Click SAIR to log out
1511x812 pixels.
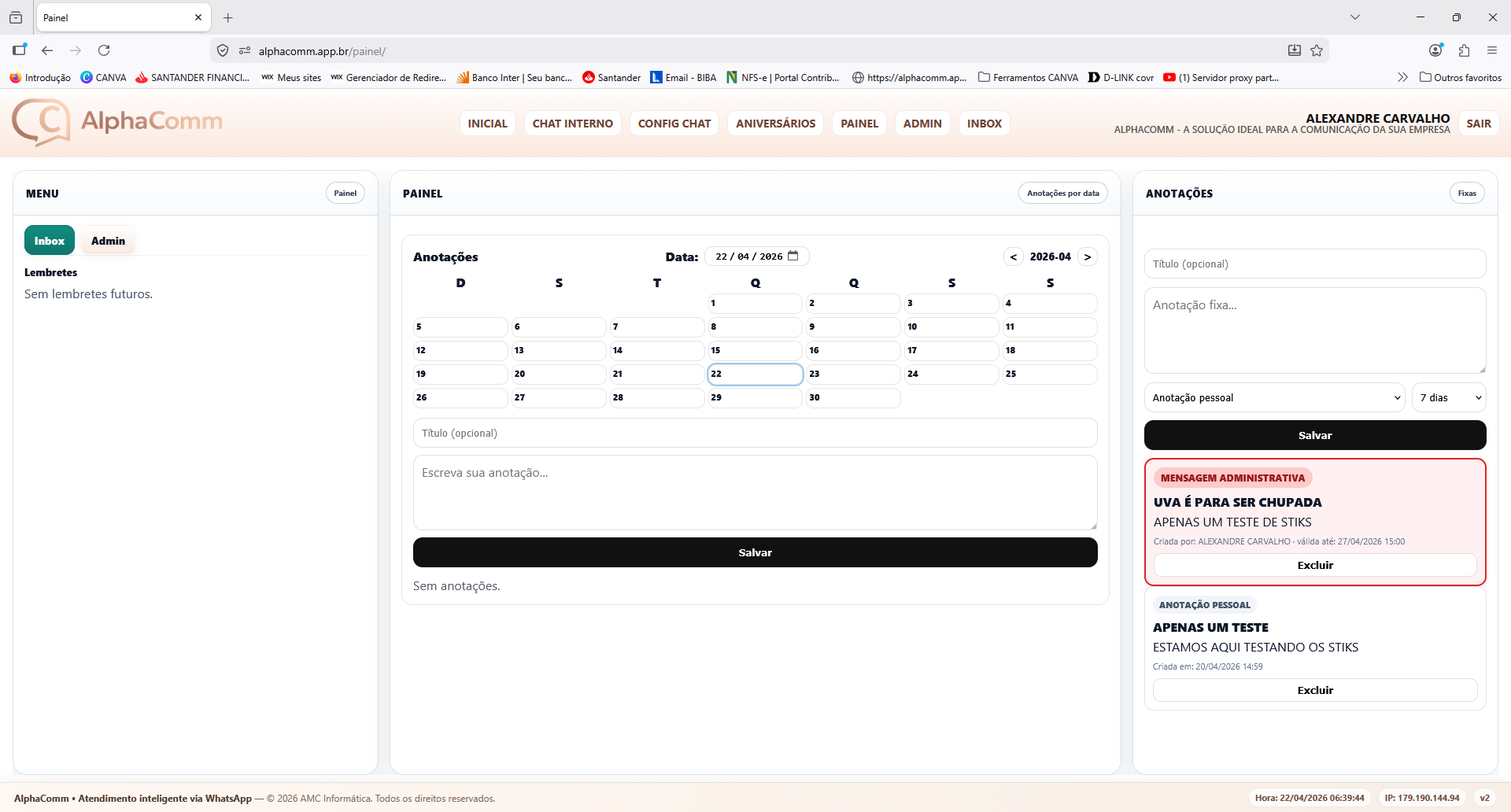point(1478,124)
